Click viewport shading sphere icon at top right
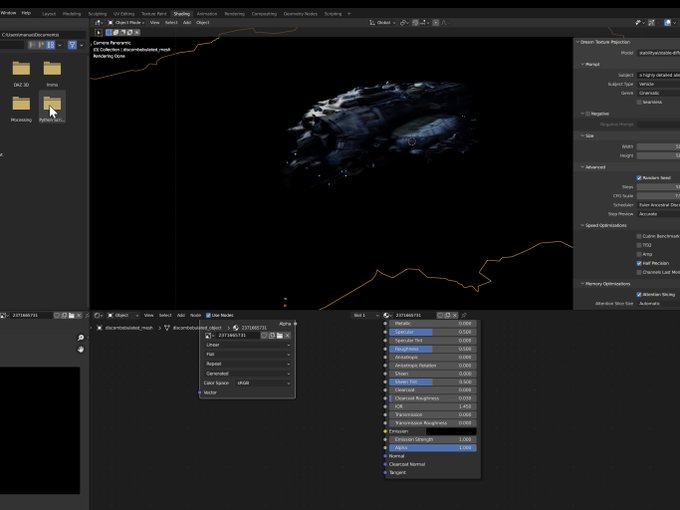This screenshot has width=680, height=510. pyautogui.click(x=667, y=23)
